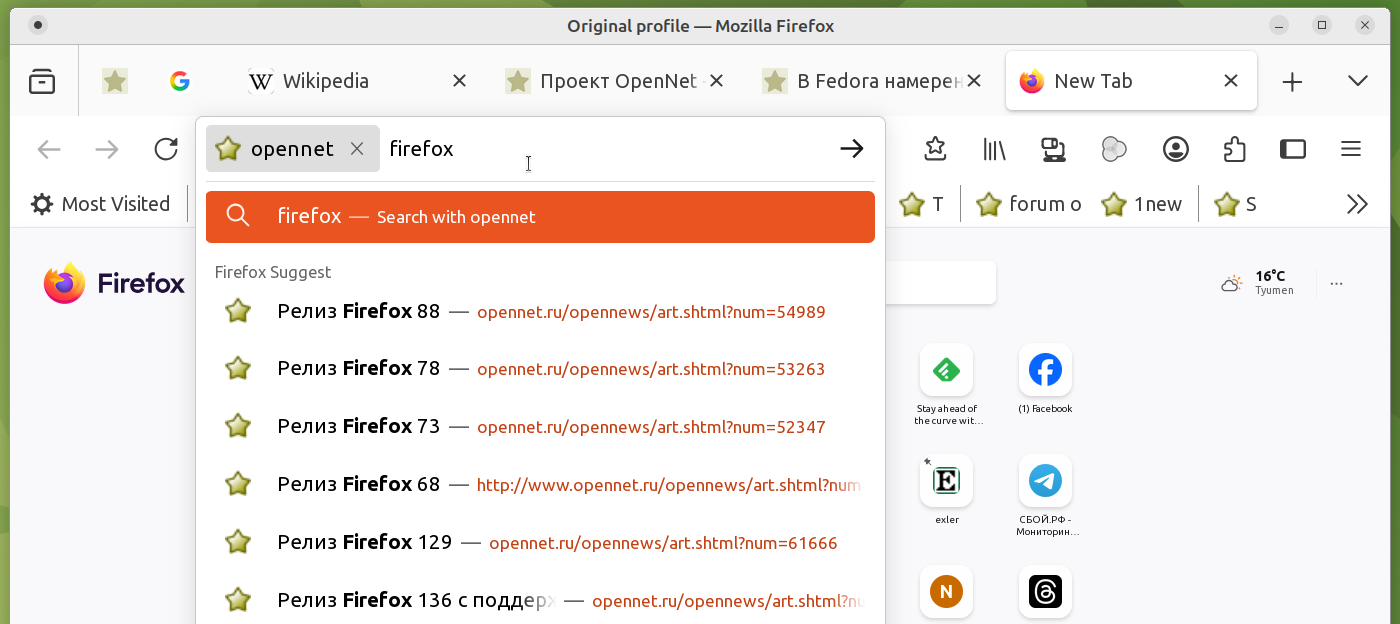Open suggestion Релиз Firefox 136 с поддерж
The image size is (1400, 624).
[x=540, y=601]
